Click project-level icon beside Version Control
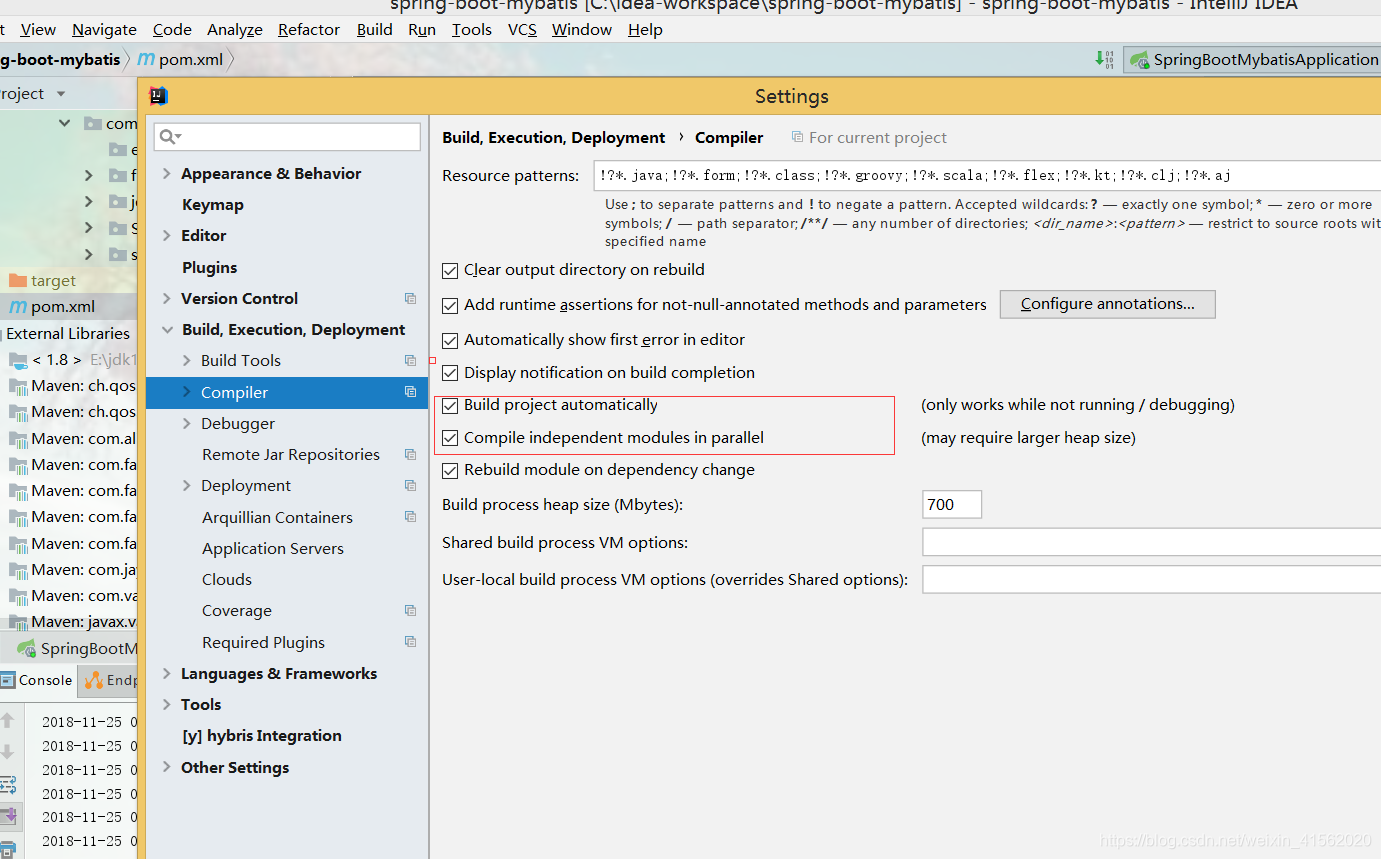Image resolution: width=1381 pixels, height=859 pixels. 410,298
